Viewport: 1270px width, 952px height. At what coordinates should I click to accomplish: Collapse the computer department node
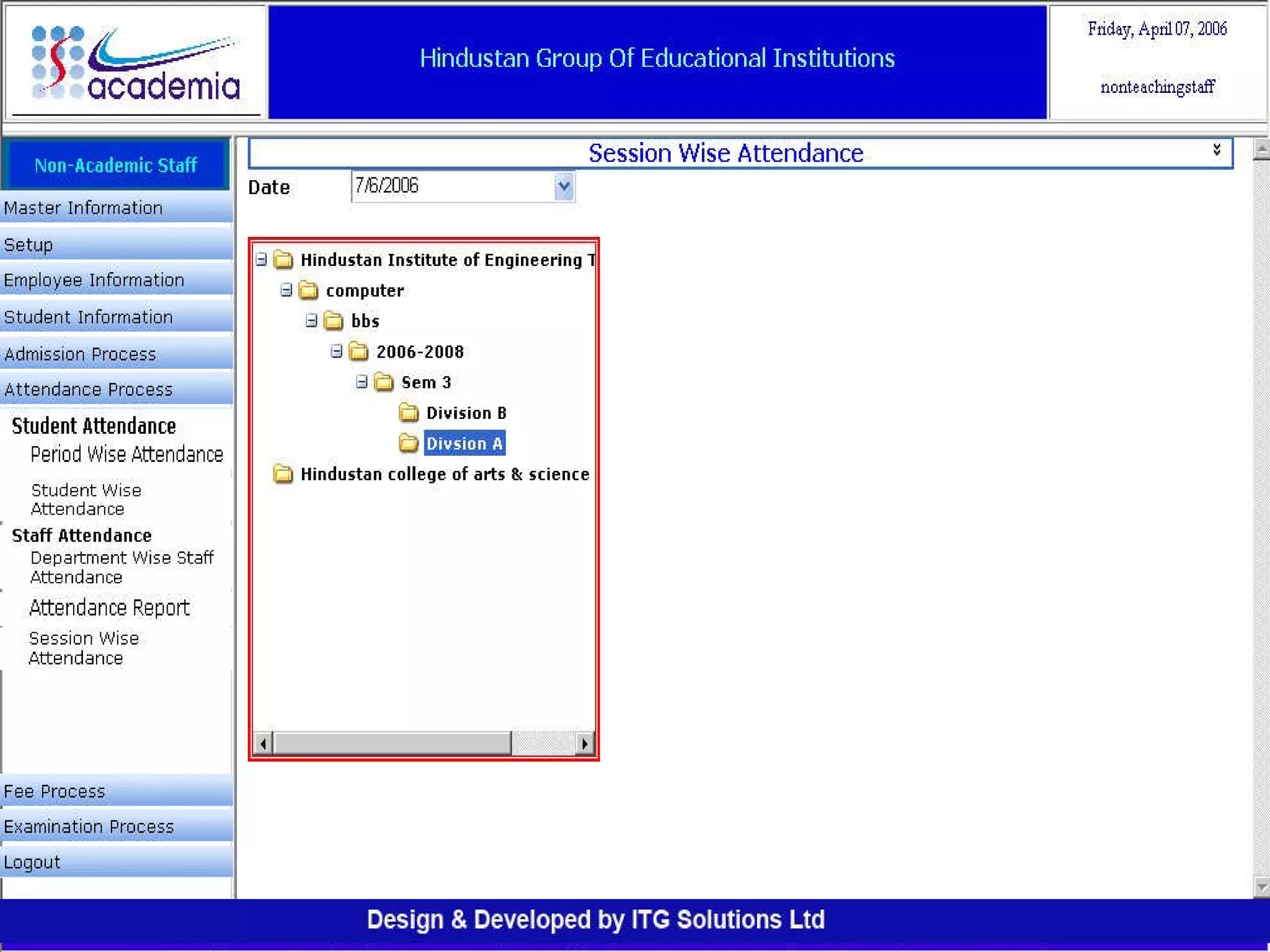tap(286, 290)
